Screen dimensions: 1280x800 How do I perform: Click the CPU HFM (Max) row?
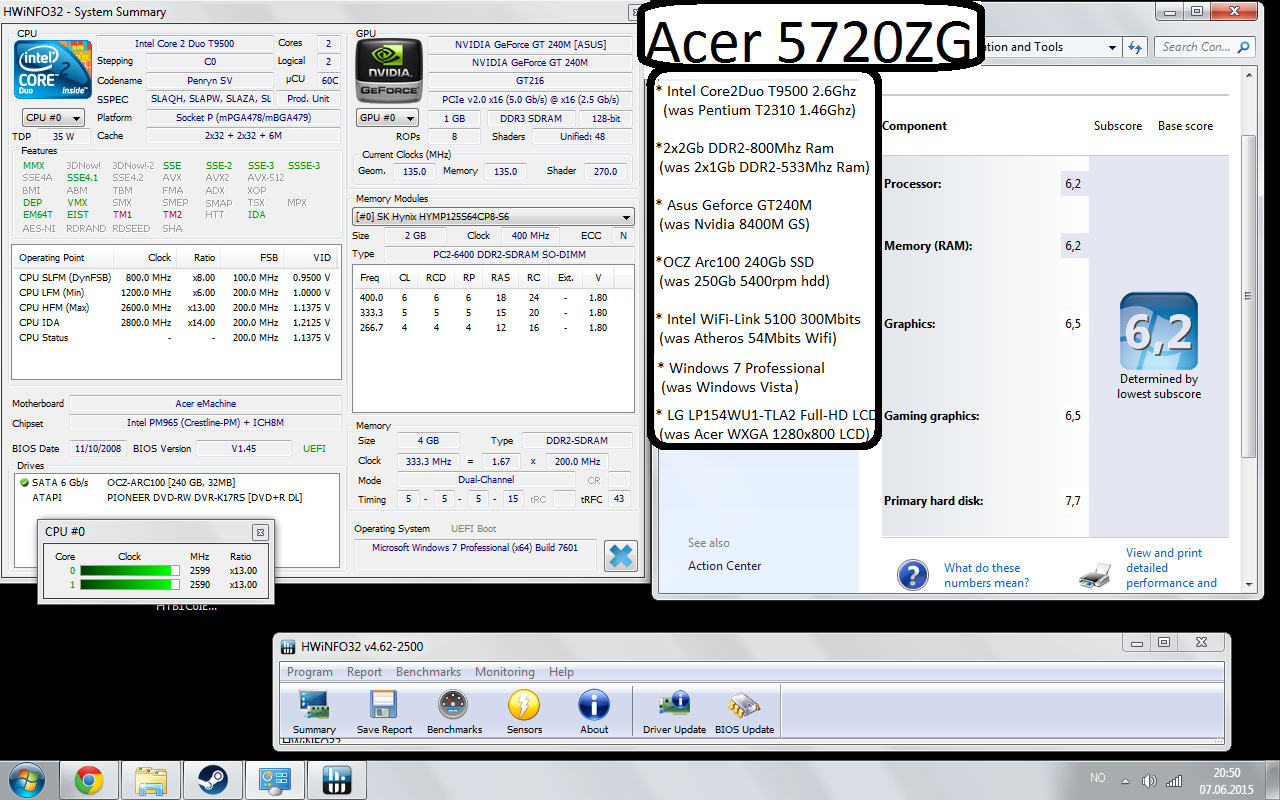tap(174, 307)
